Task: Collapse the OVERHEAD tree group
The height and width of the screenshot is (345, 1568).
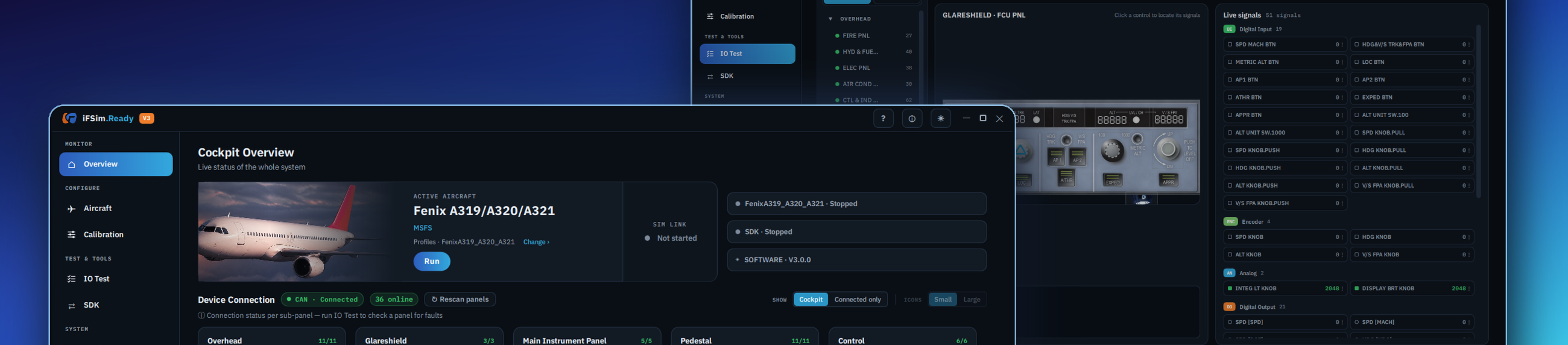Action: pyautogui.click(x=830, y=19)
